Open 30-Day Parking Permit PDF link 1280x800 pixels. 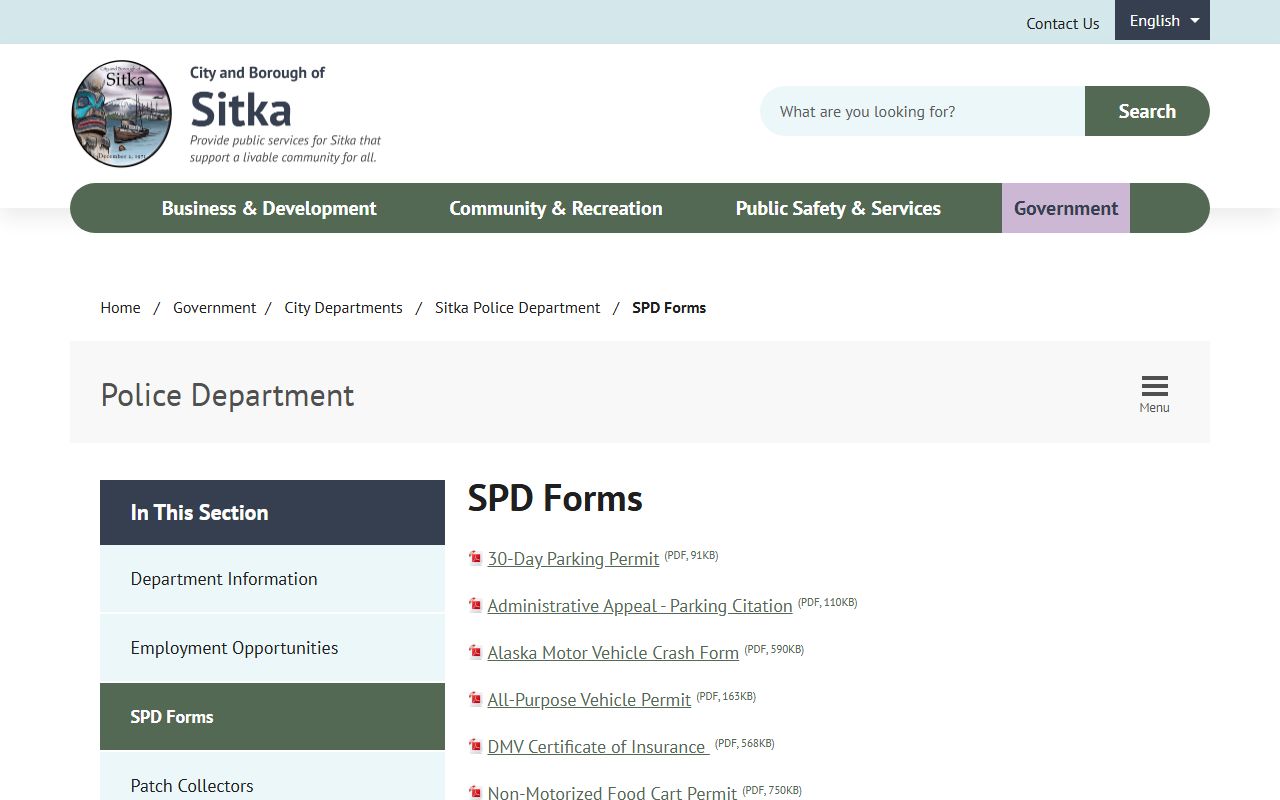click(573, 559)
